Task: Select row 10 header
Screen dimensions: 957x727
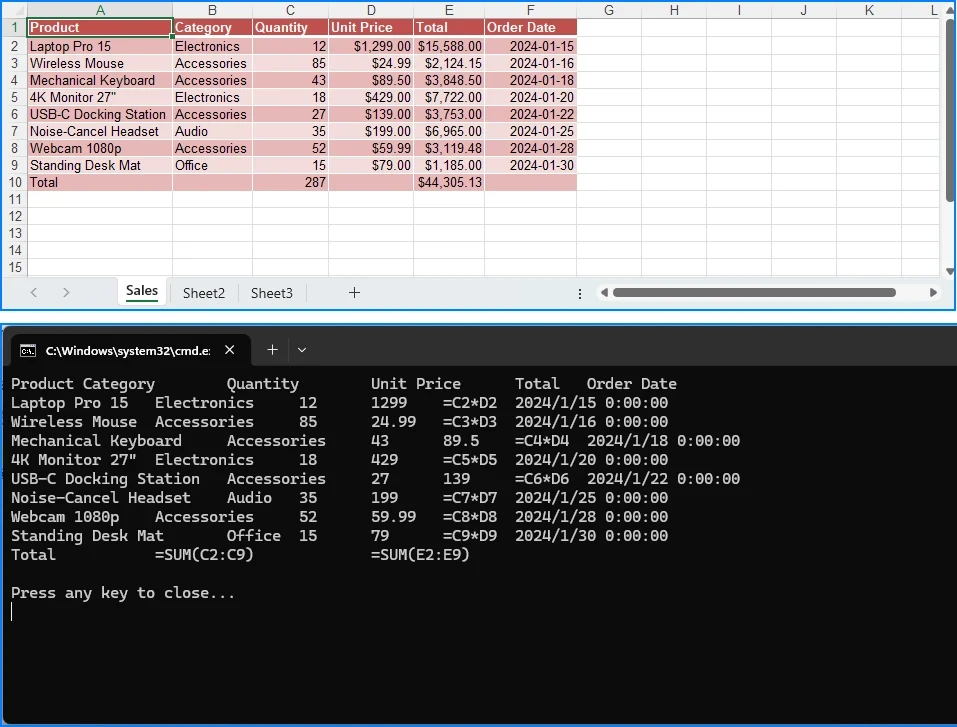Action: click(x=15, y=183)
